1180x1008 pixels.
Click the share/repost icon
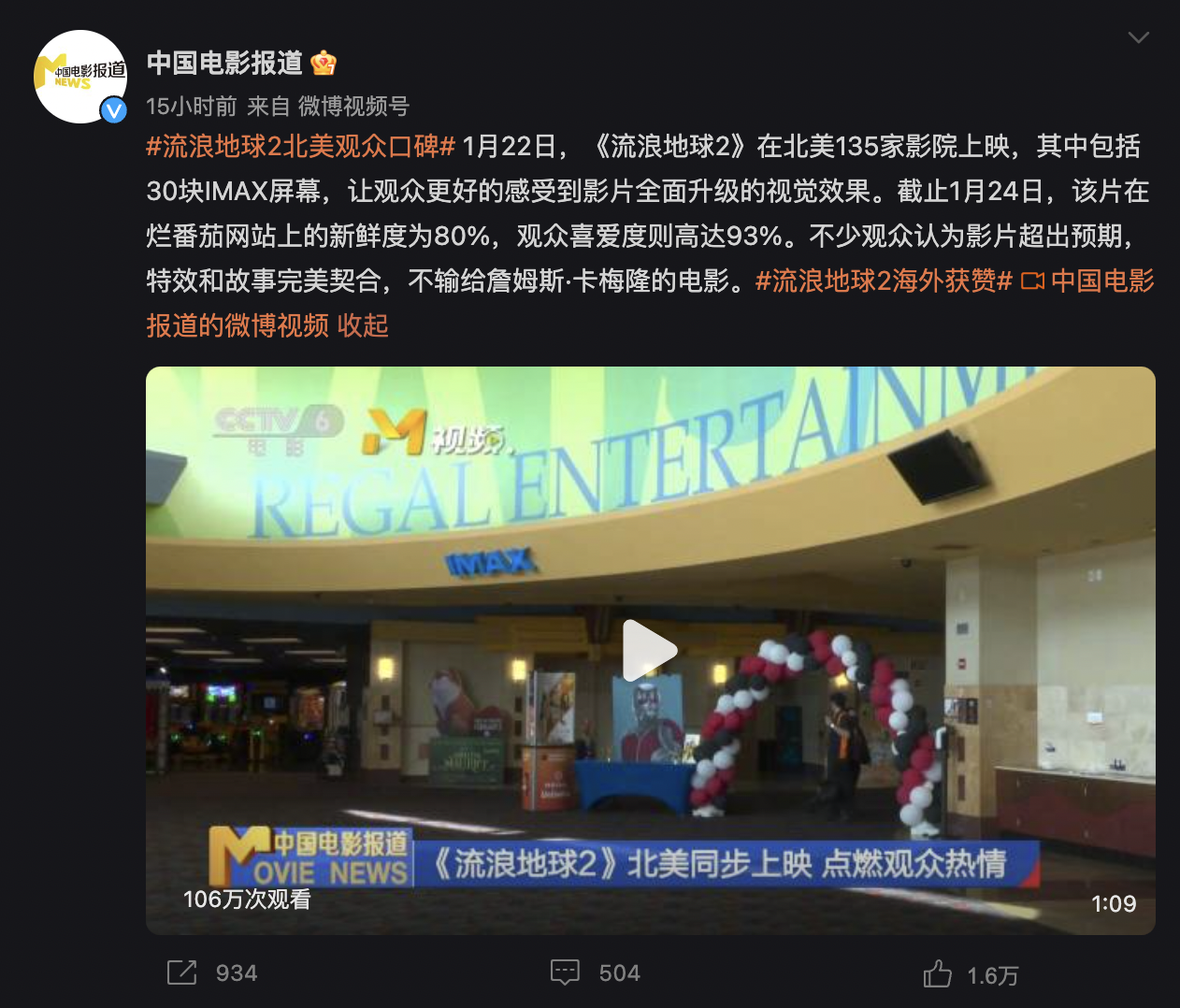(181, 972)
